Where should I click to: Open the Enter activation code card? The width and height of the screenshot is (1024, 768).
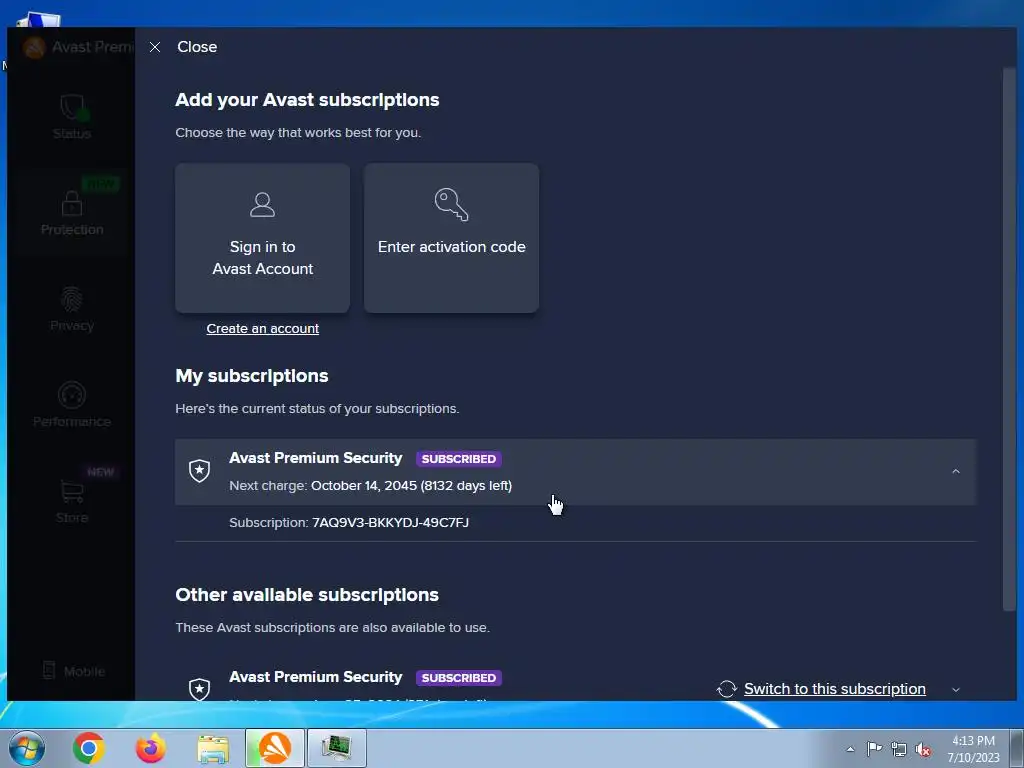451,238
